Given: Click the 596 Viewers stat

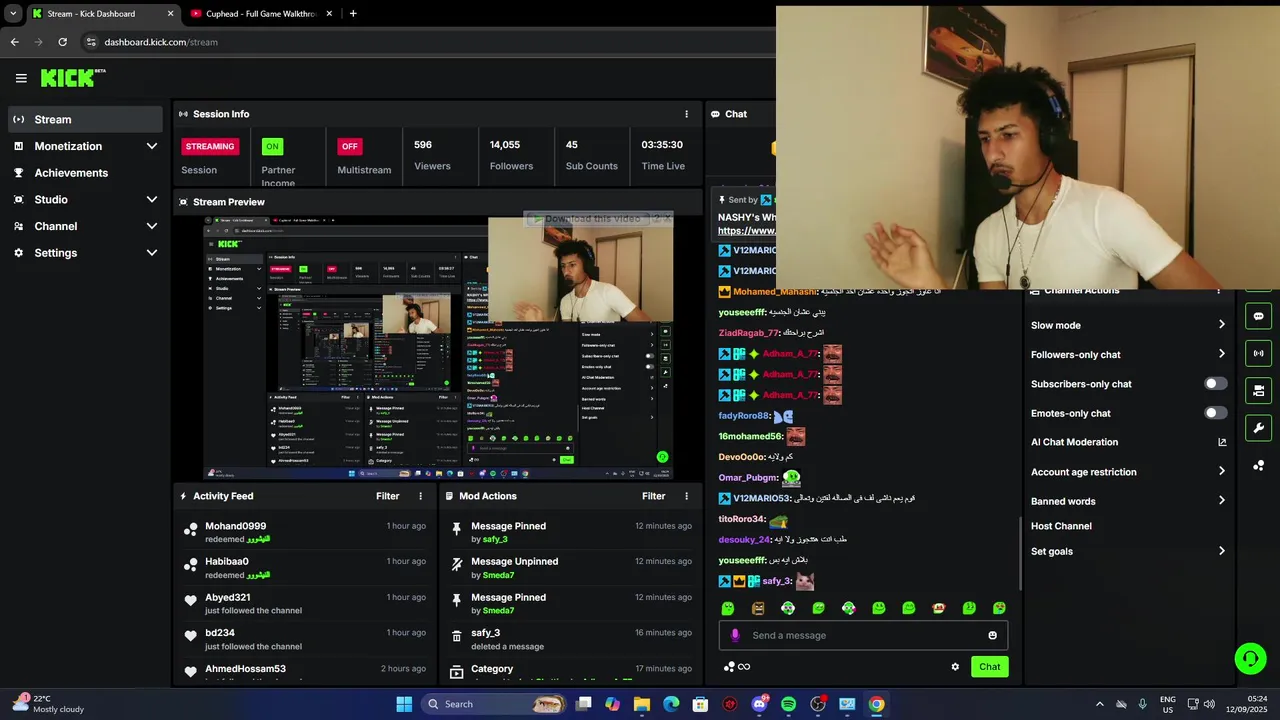Looking at the screenshot, I should pos(432,155).
